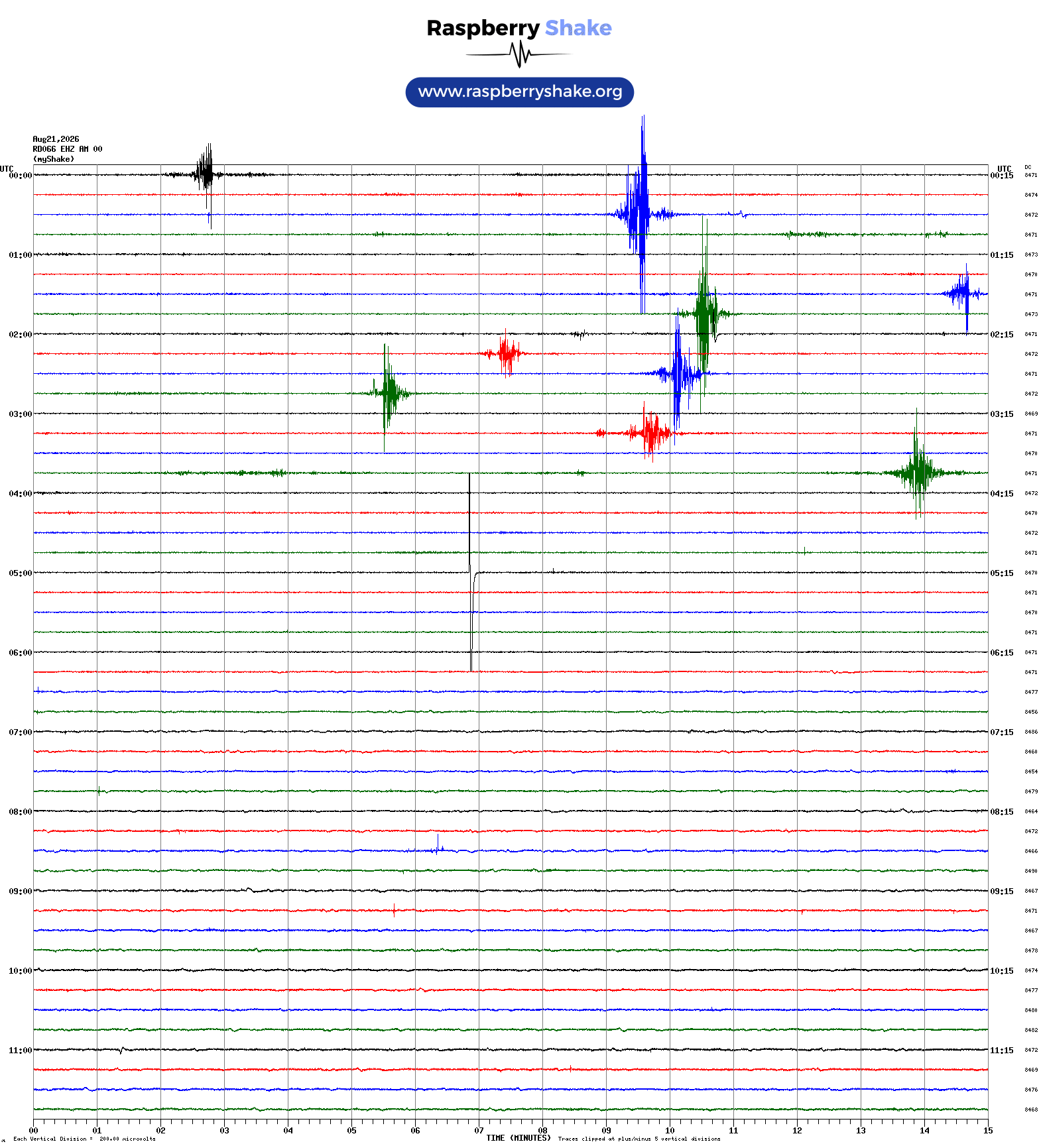
Task: Click minute 15 tick on the time axis
Action: [x=988, y=1130]
